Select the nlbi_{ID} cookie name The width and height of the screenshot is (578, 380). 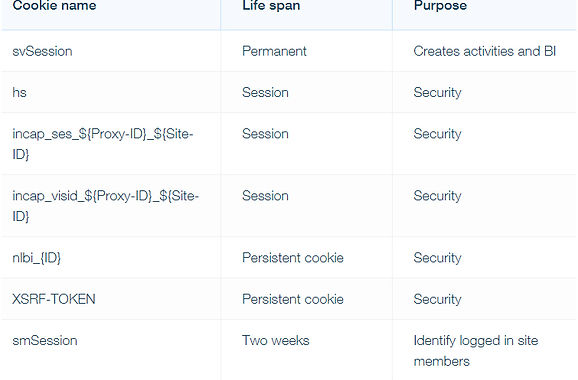click(x=37, y=258)
